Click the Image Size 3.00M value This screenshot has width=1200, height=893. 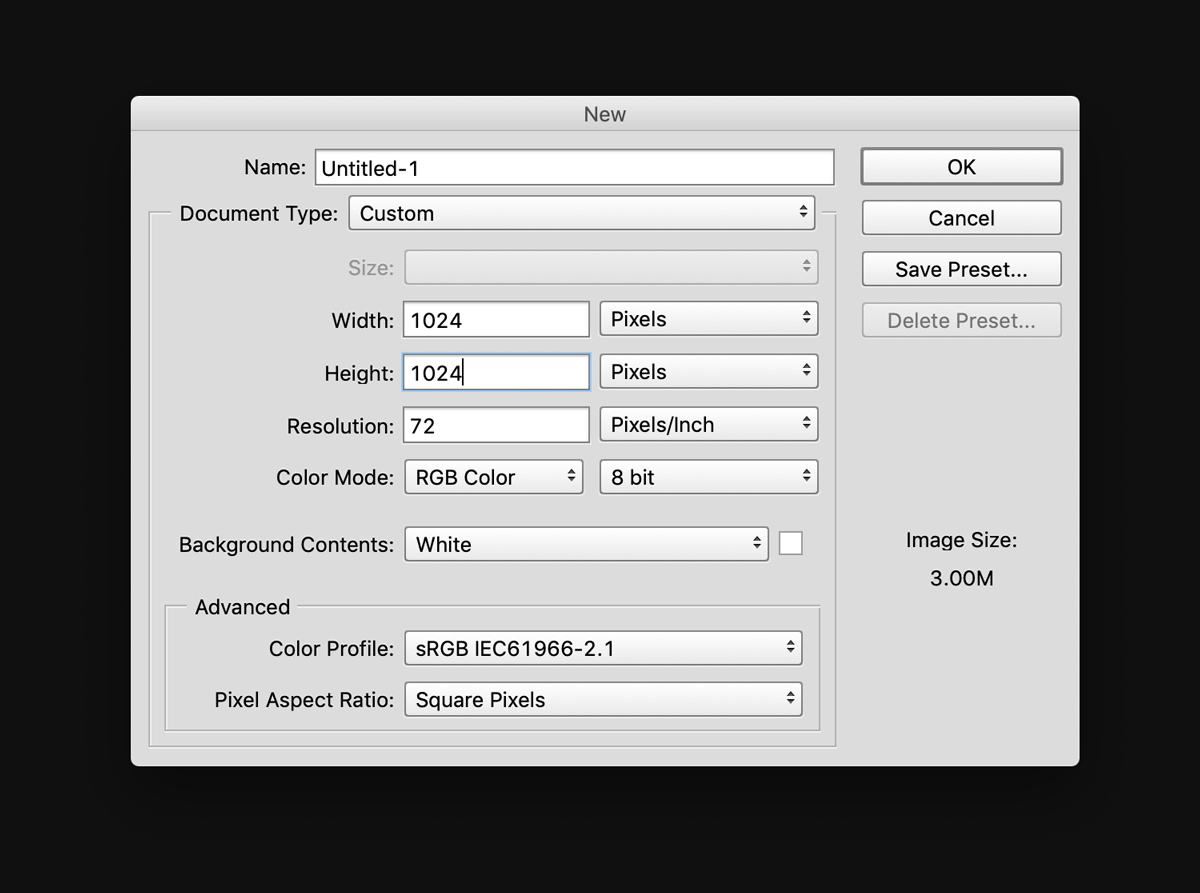961,578
